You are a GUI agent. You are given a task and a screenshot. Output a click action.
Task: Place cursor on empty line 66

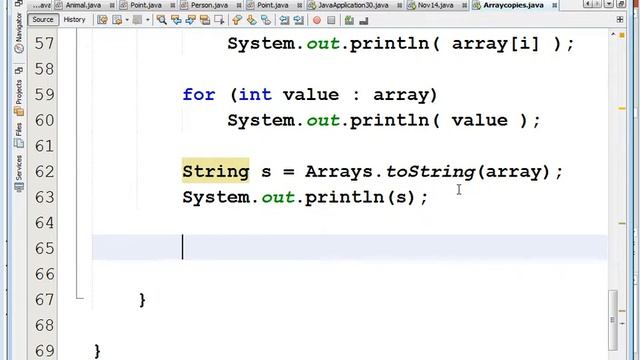click(x=349, y=274)
